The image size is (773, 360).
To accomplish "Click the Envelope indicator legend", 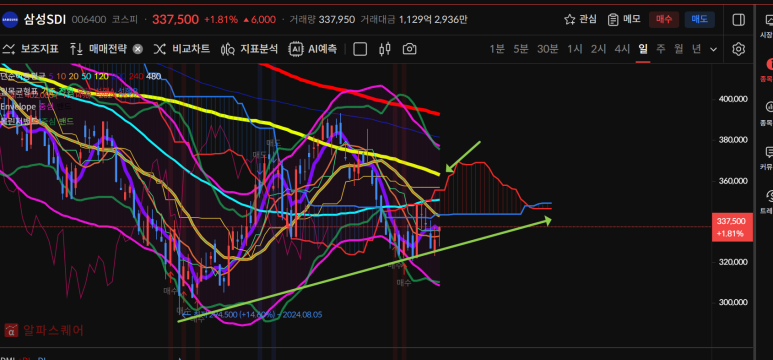I will [x=18, y=107].
